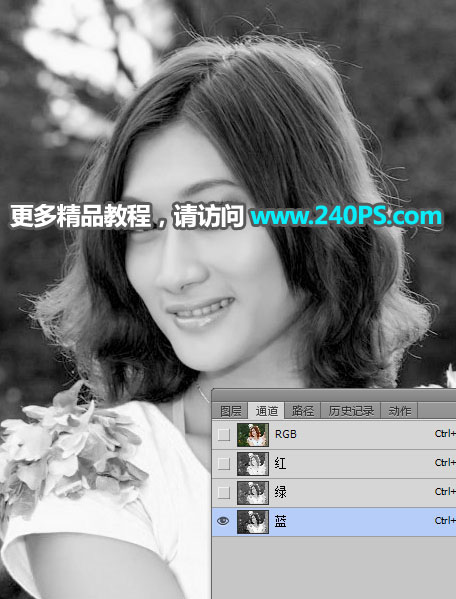The image size is (456, 599).
Task: Select the 通道 (Channels) tab
Action: pyautogui.click(x=266, y=411)
